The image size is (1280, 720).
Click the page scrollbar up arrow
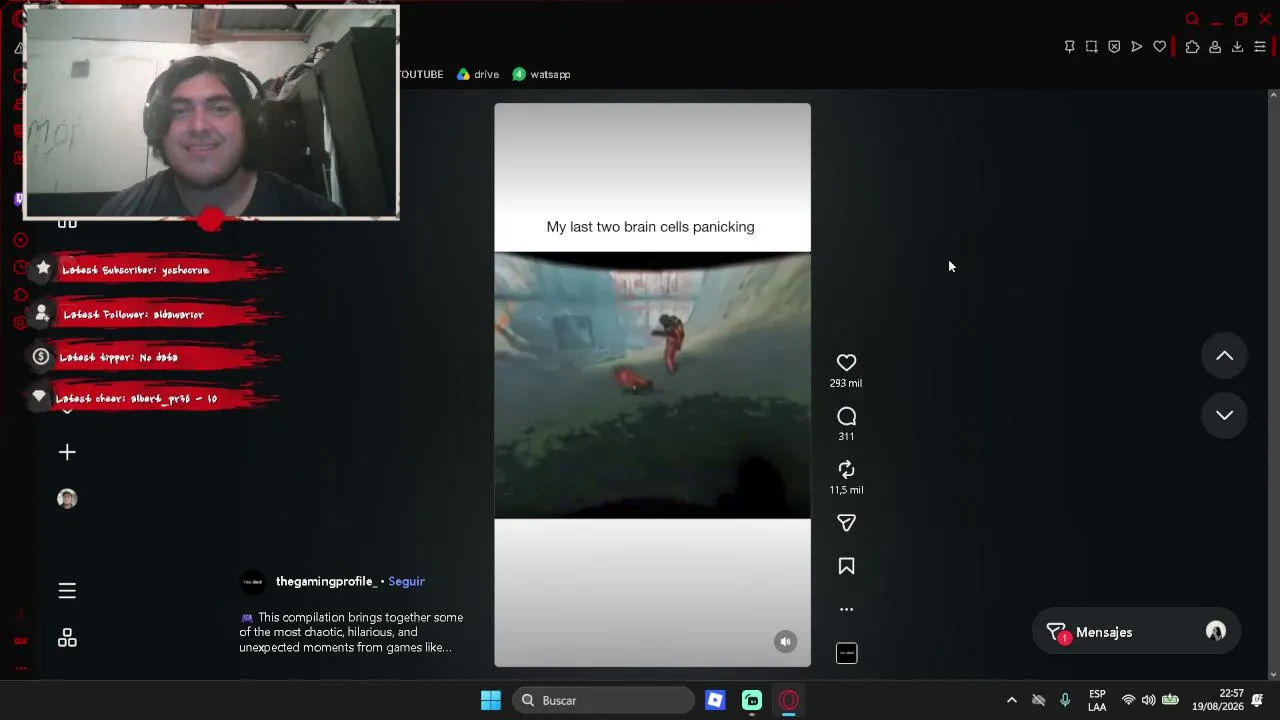1273,95
